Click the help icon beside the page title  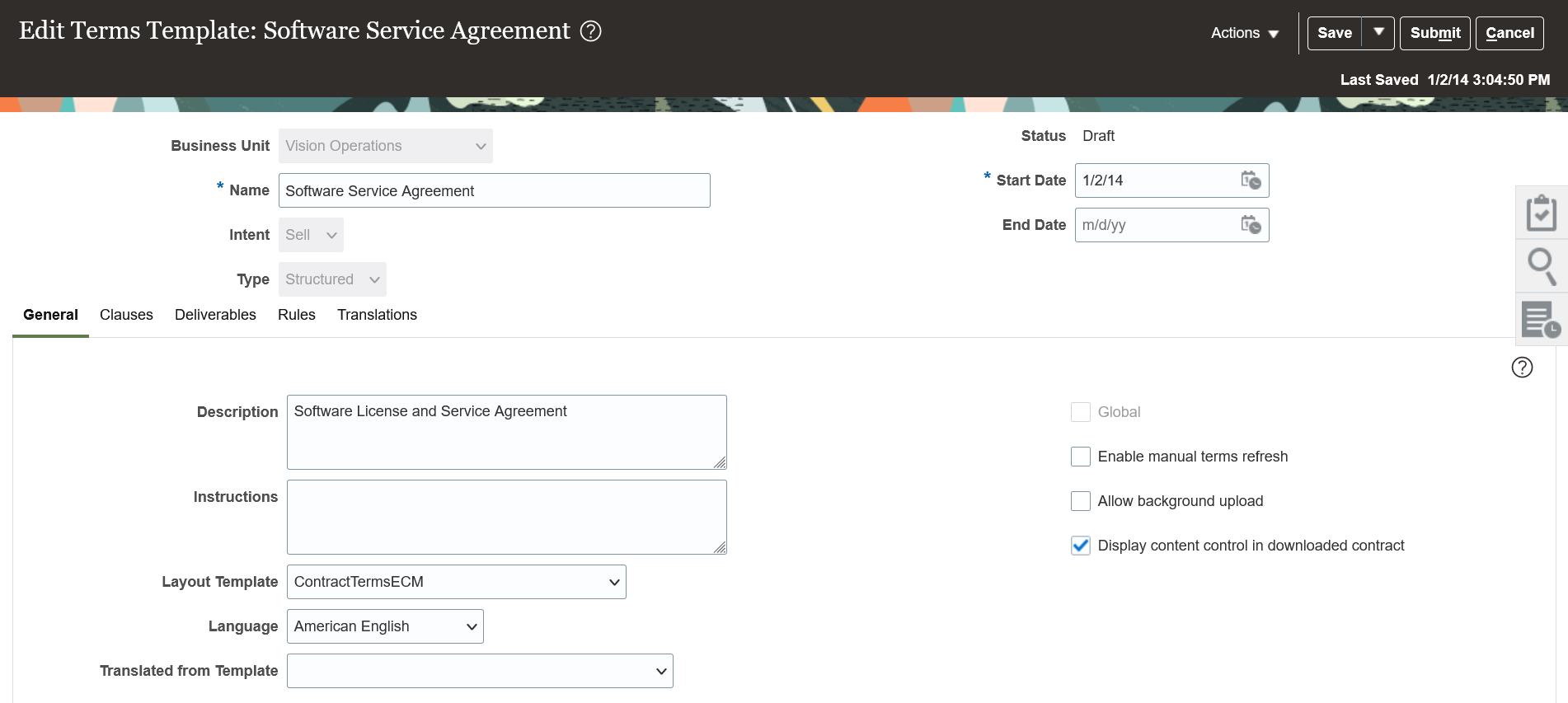tap(590, 31)
